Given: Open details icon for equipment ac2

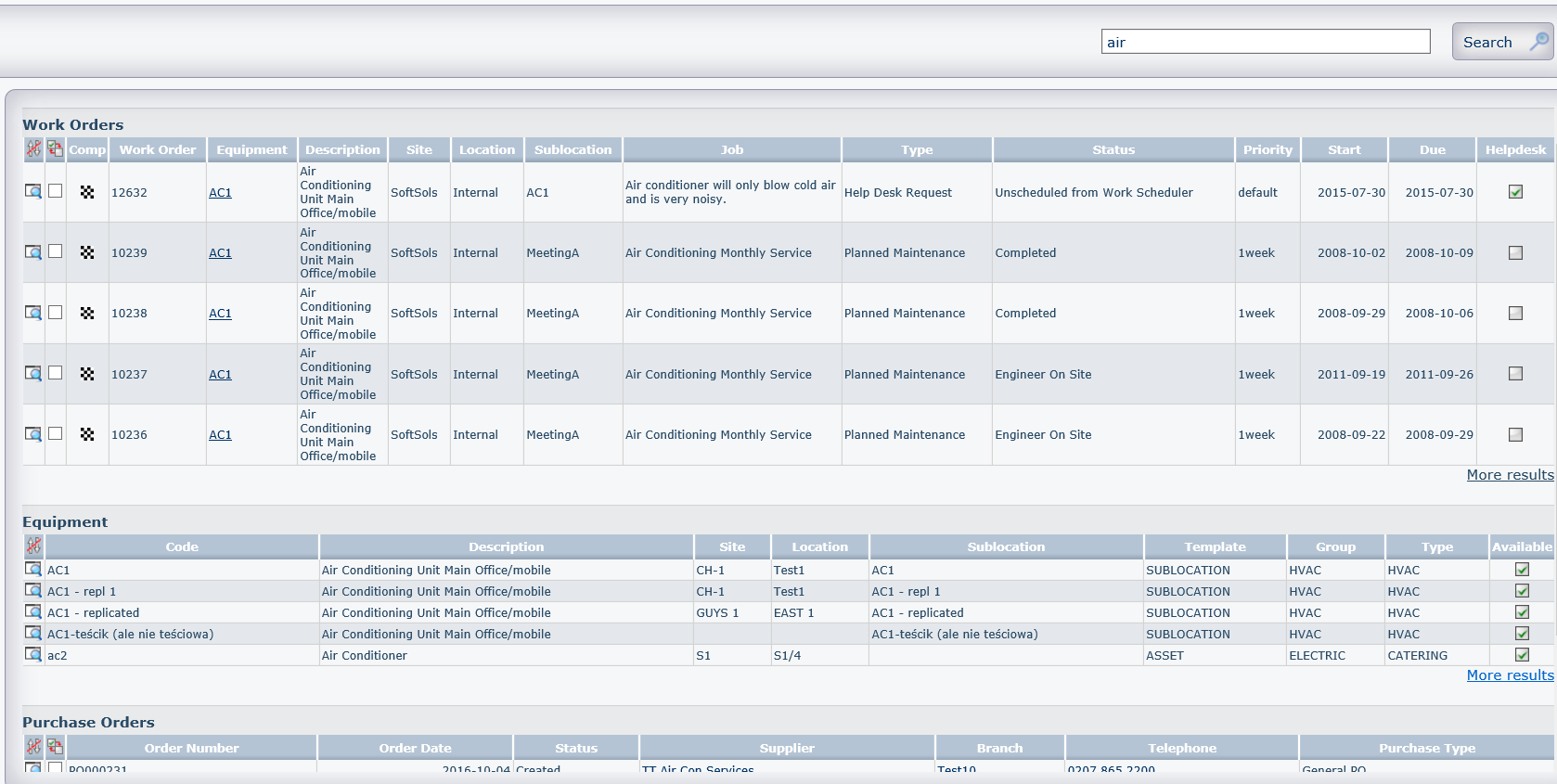Looking at the screenshot, I should coord(33,654).
